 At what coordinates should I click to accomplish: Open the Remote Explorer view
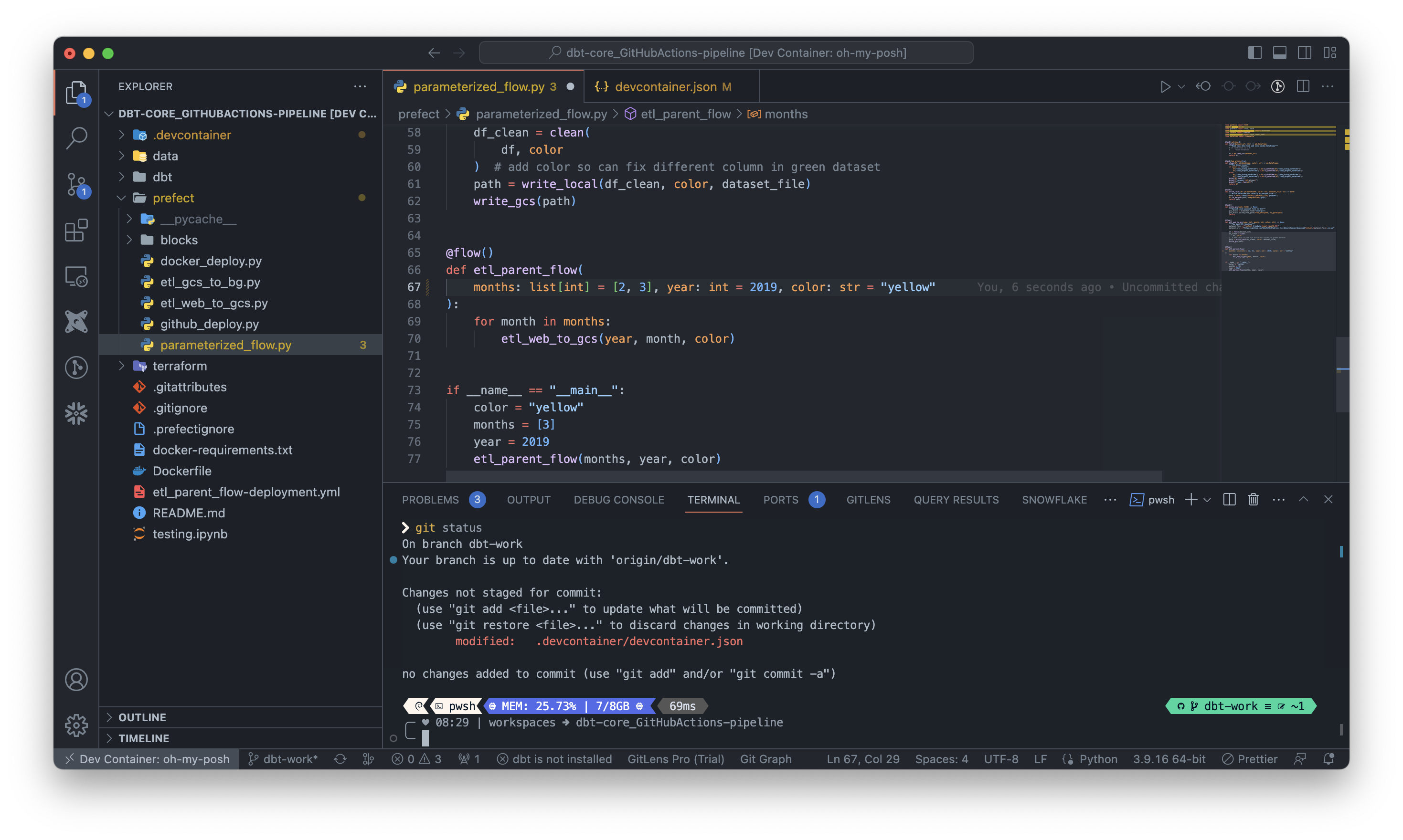pyautogui.click(x=76, y=276)
